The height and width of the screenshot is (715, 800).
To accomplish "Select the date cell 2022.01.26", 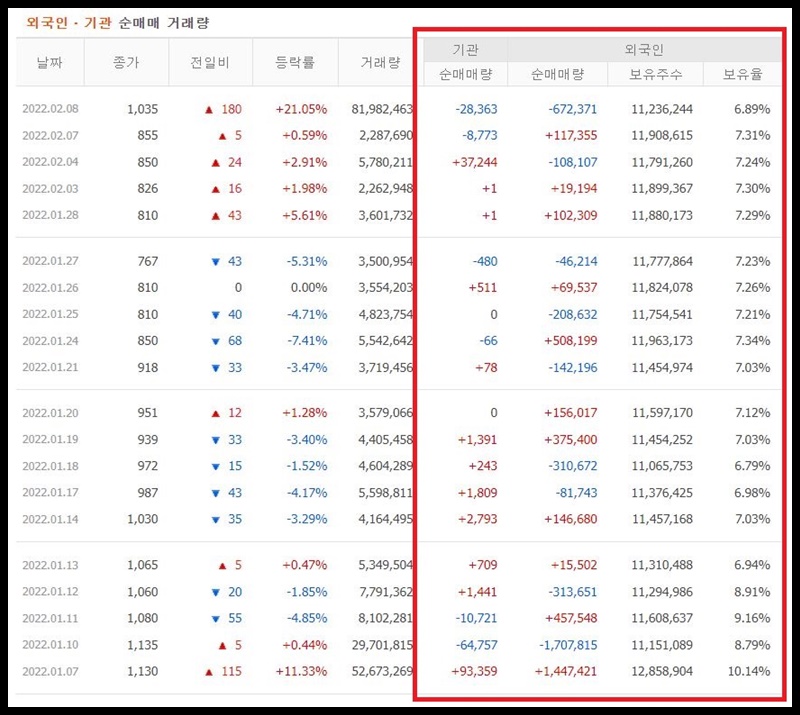I will [x=51, y=287].
